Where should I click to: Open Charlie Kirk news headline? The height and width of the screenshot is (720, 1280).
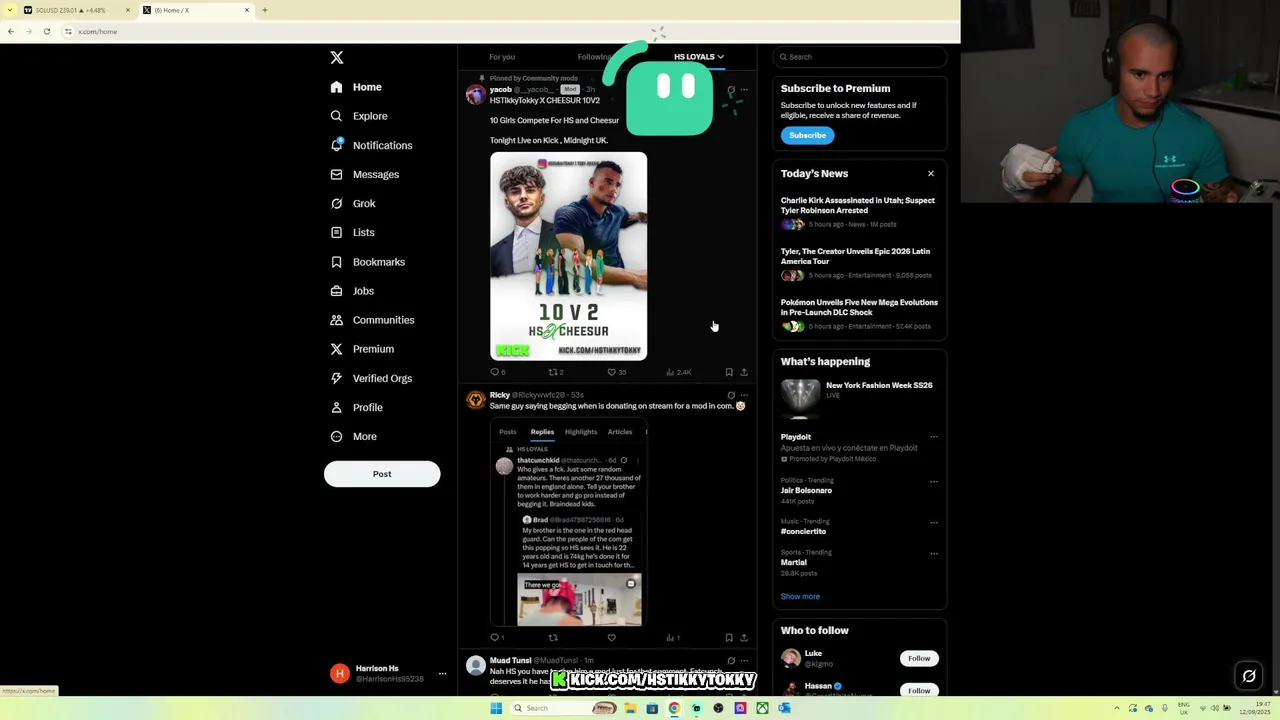(858, 206)
